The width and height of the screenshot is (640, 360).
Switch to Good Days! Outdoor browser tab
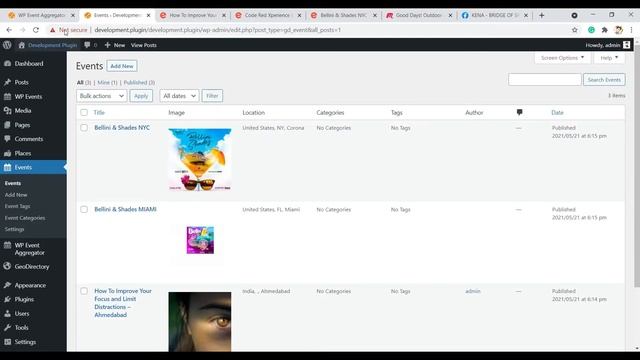coord(419,15)
